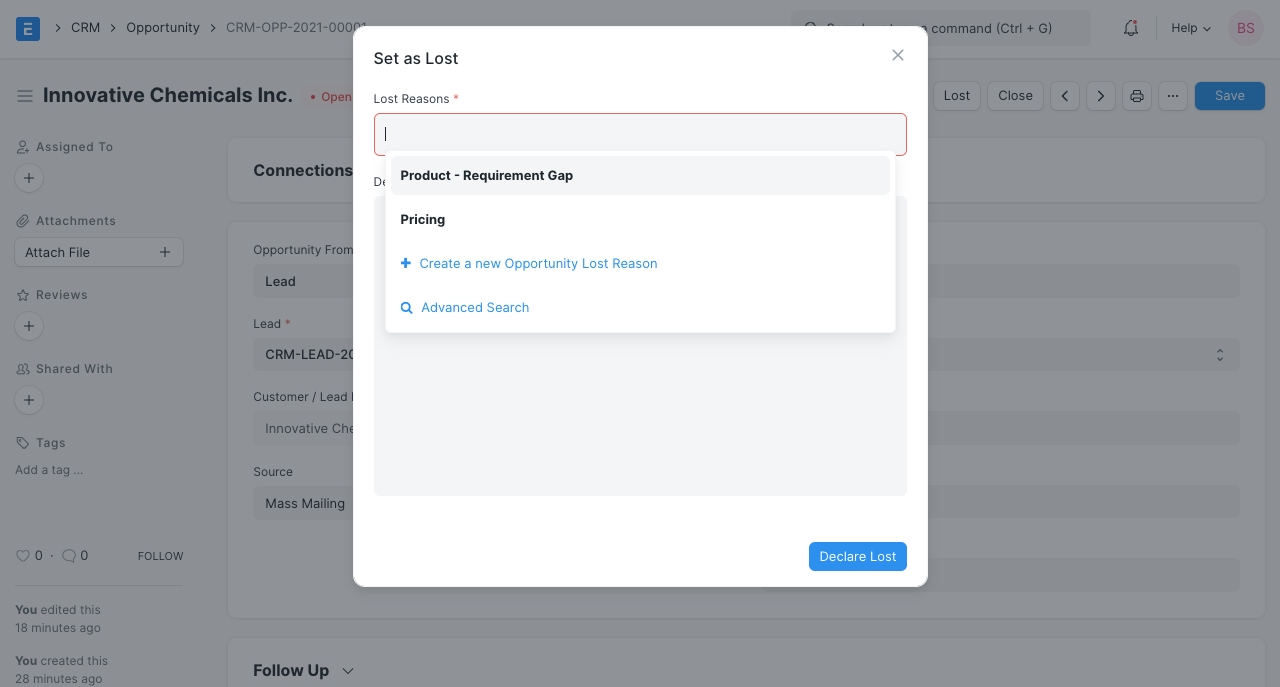1280x687 pixels.
Task: Click the print icon button
Action: 1137,96
